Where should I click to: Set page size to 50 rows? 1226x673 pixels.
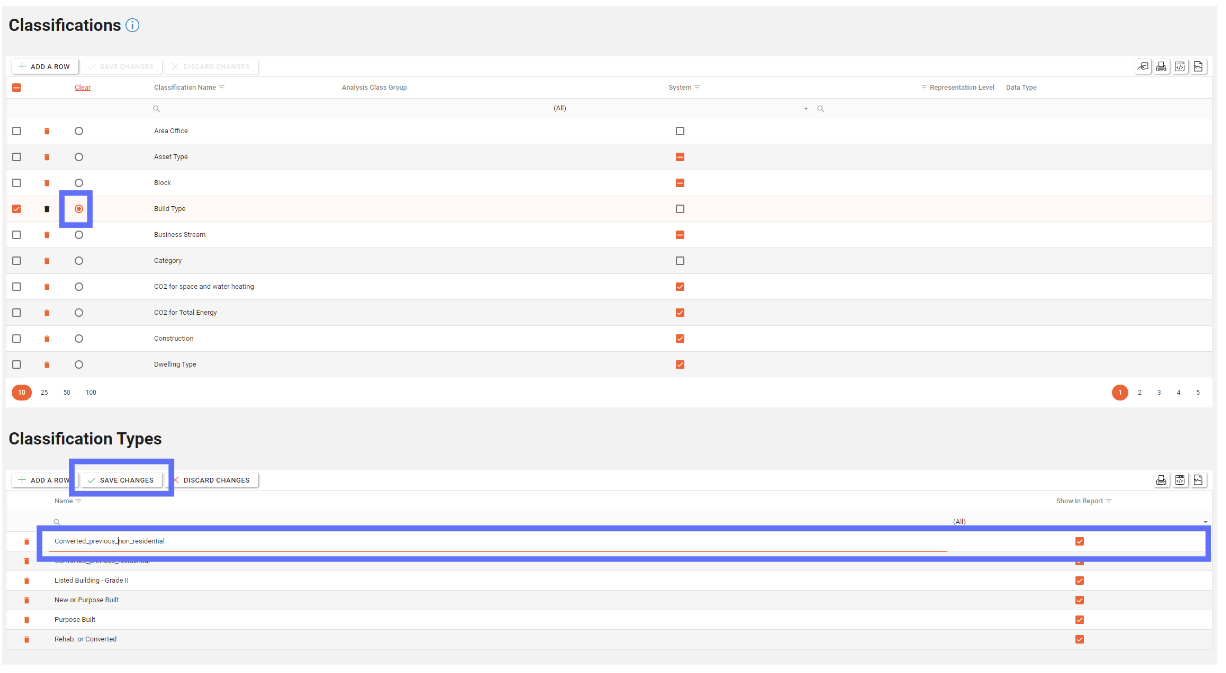pyautogui.click(x=67, y=393)
